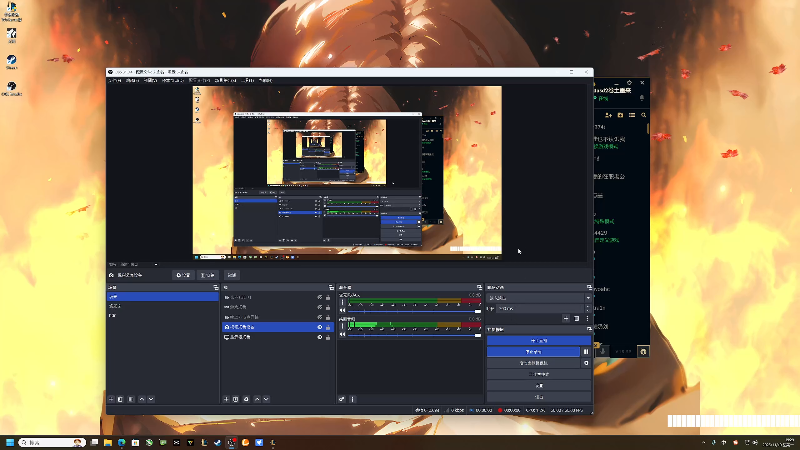800x450 pixels.
Task: Toggle lock on the highlighted source row
Action: (328, 327)
